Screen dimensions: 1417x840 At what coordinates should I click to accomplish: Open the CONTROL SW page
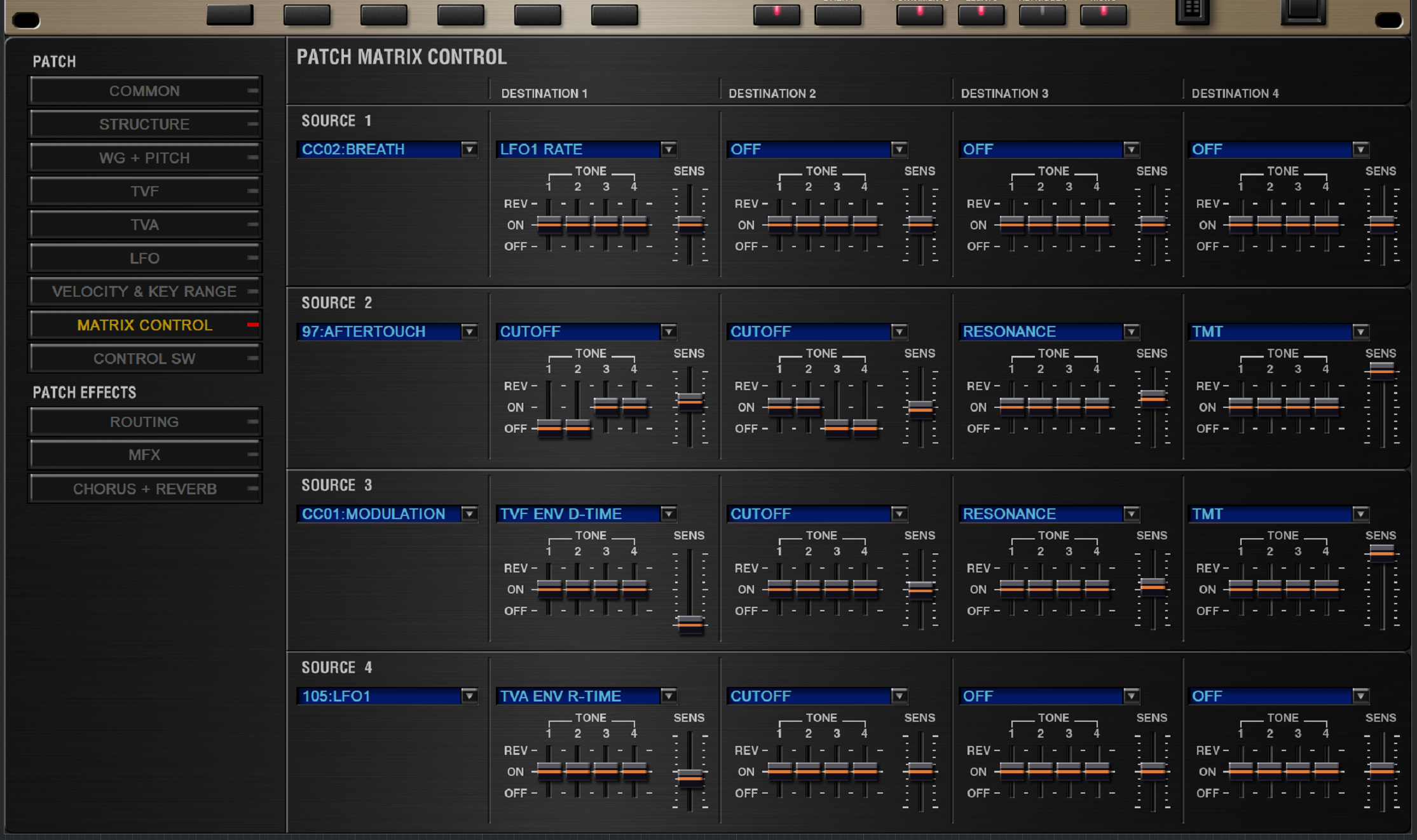click(x=144, y=358)
